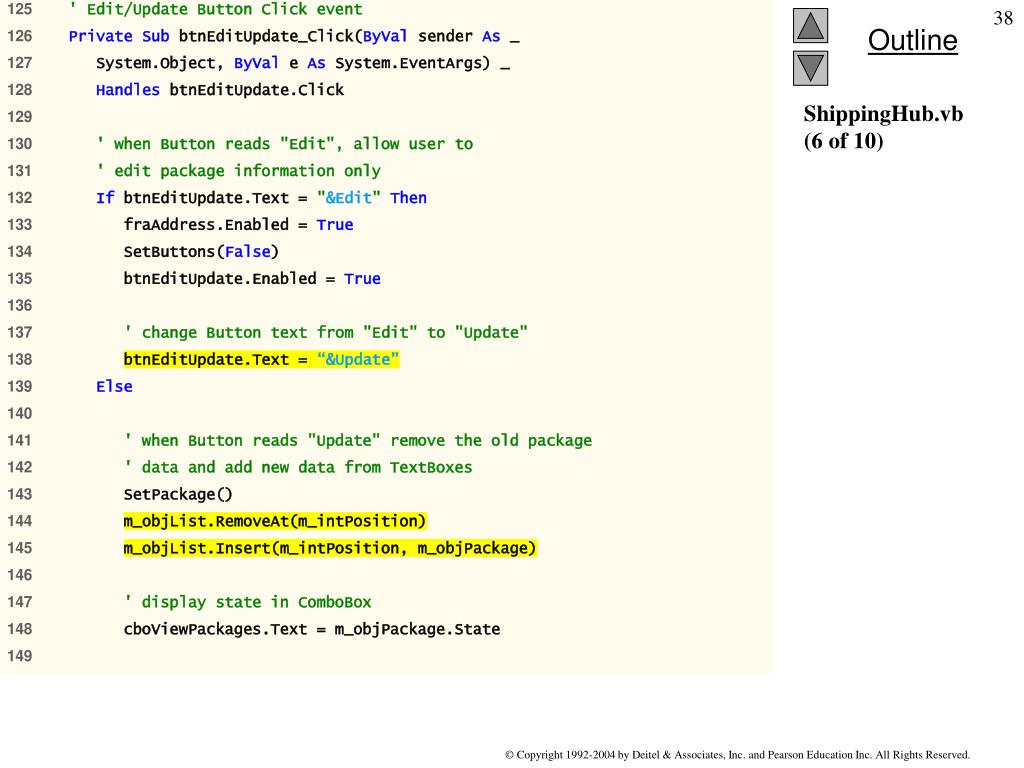Click line number 146
Viewport: 1024px width, 768px height.
pos(20,575)
